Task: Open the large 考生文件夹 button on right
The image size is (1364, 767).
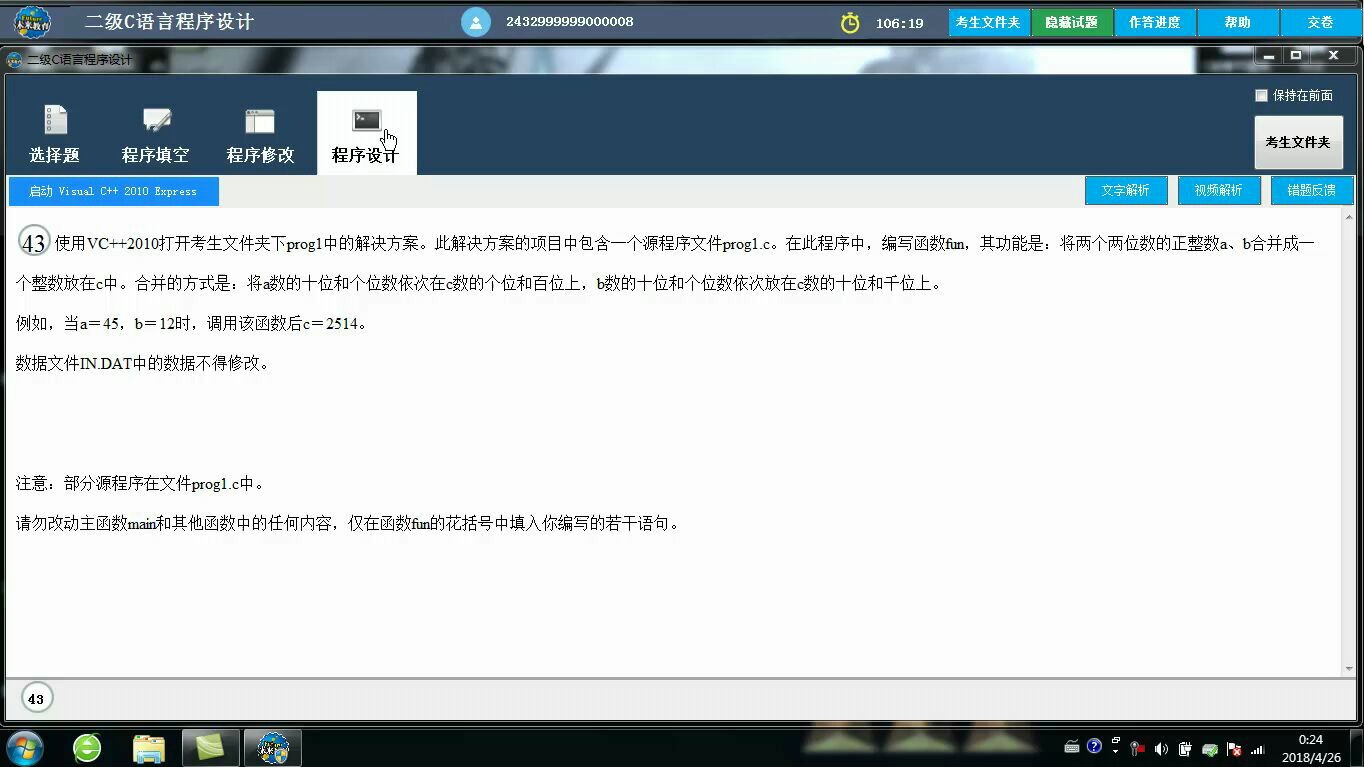Action: (1298, 143)
